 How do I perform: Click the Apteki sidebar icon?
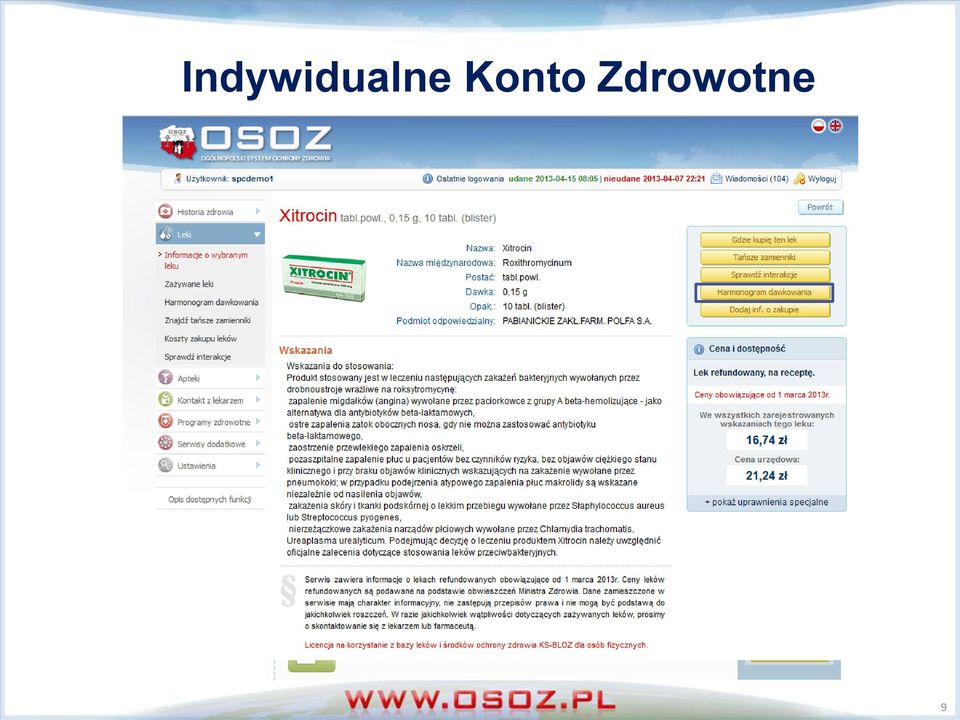165,378
